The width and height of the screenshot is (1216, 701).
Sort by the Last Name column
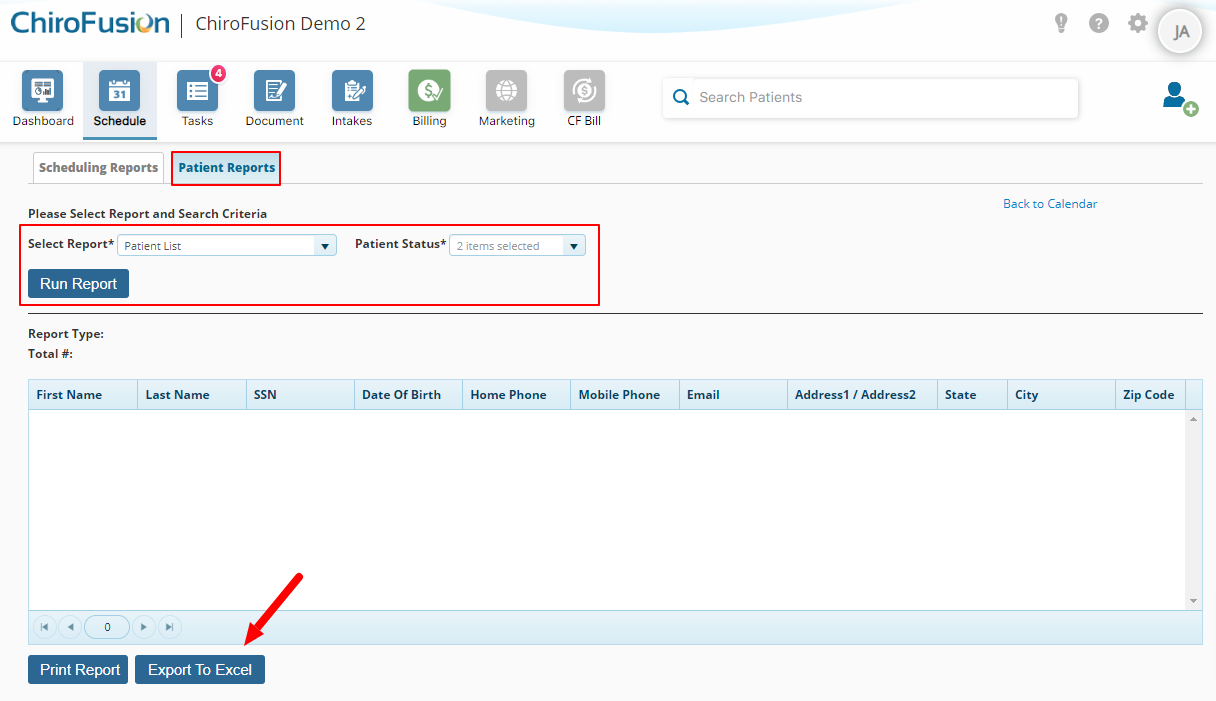191,395
